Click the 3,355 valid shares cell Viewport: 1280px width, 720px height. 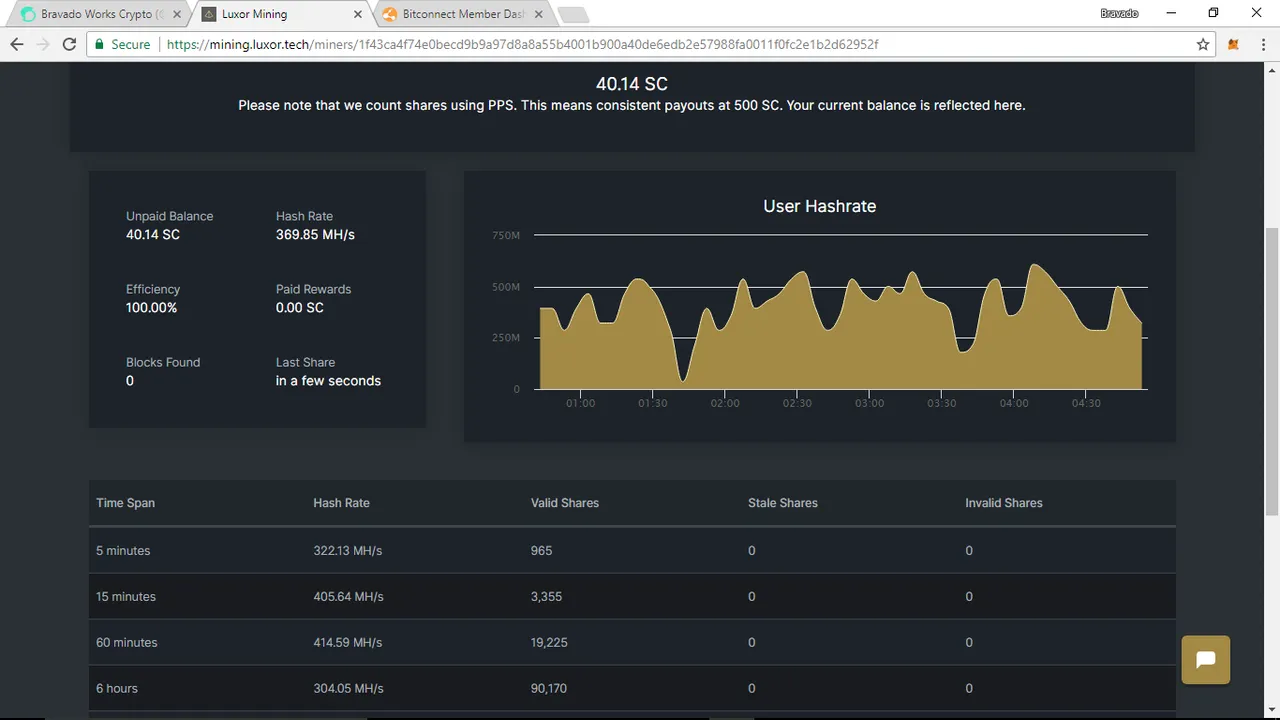tap(547, 597)
